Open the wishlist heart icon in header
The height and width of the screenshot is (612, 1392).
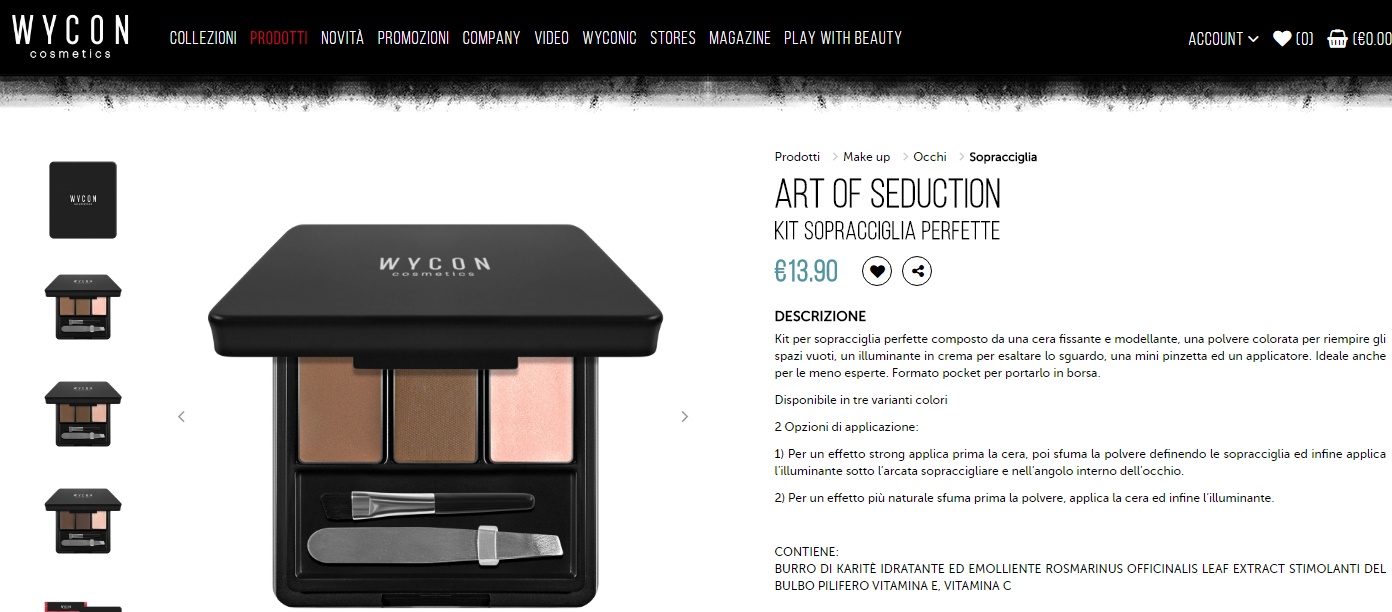coord(1282,39)
